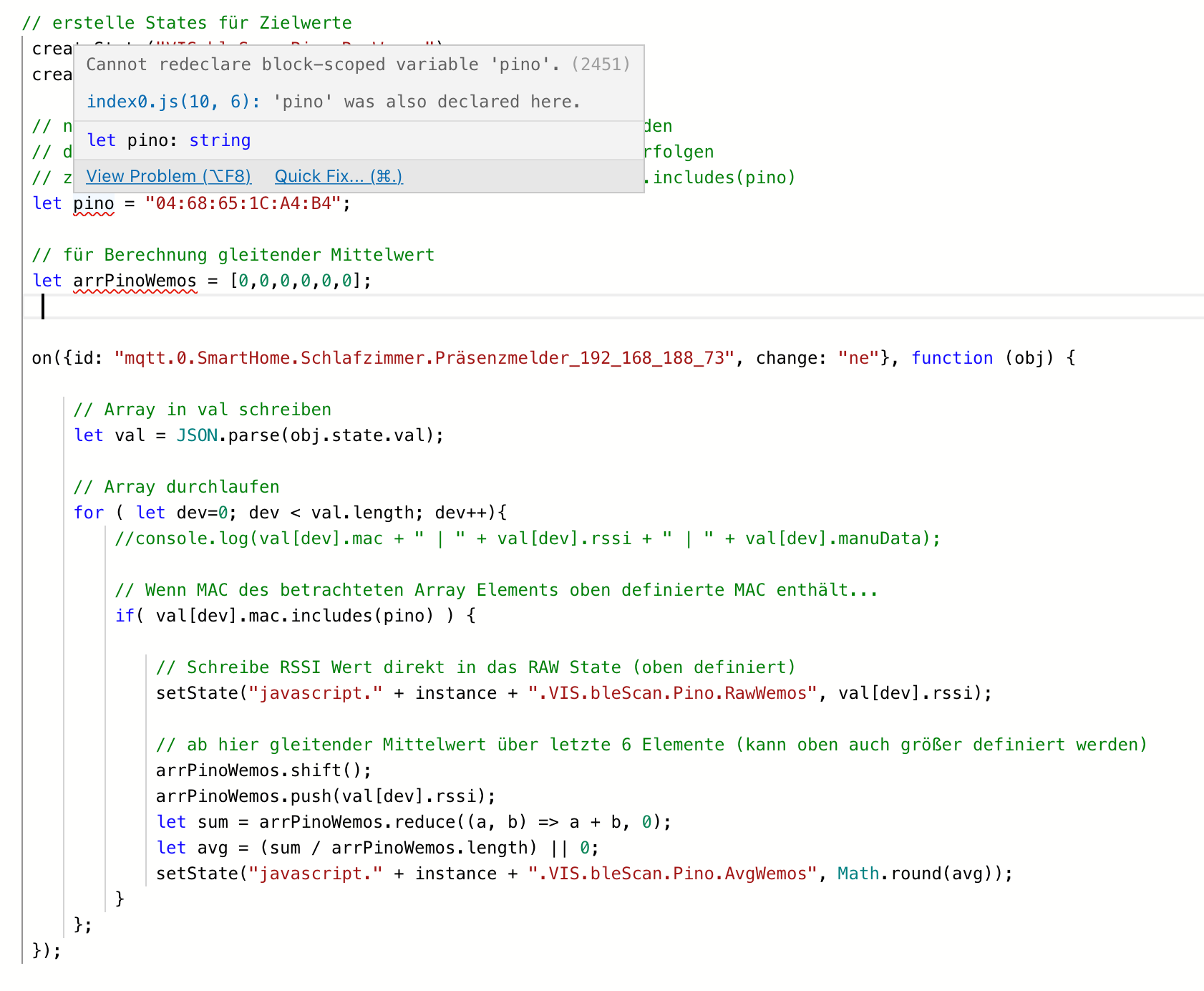This screenshot has height=991, width=1204.
Task: Click the 'function' keyword in on() call
Action: coord(952,358)
